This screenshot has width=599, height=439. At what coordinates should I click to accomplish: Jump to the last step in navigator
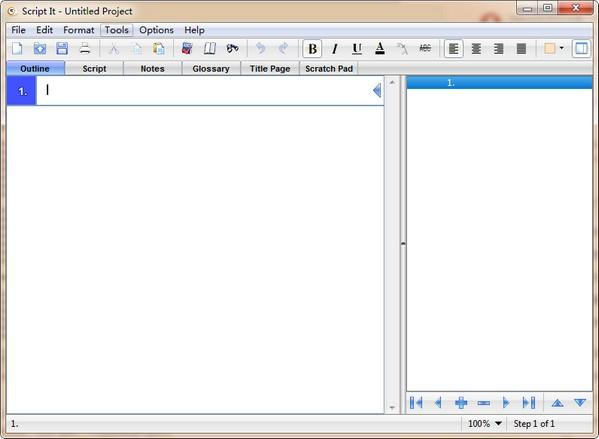click(x=529, y=403)
